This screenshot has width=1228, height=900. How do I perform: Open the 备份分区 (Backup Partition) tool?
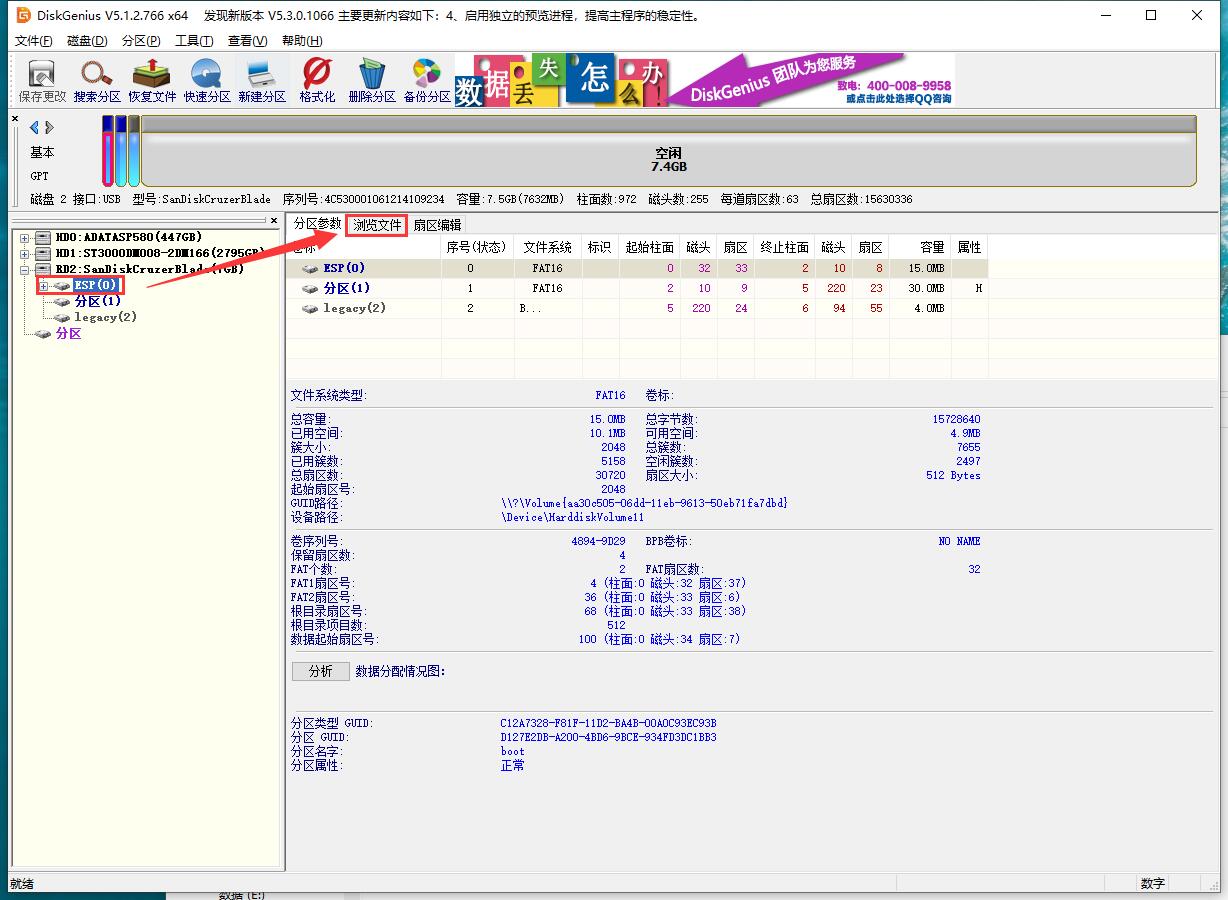[427, 80]
